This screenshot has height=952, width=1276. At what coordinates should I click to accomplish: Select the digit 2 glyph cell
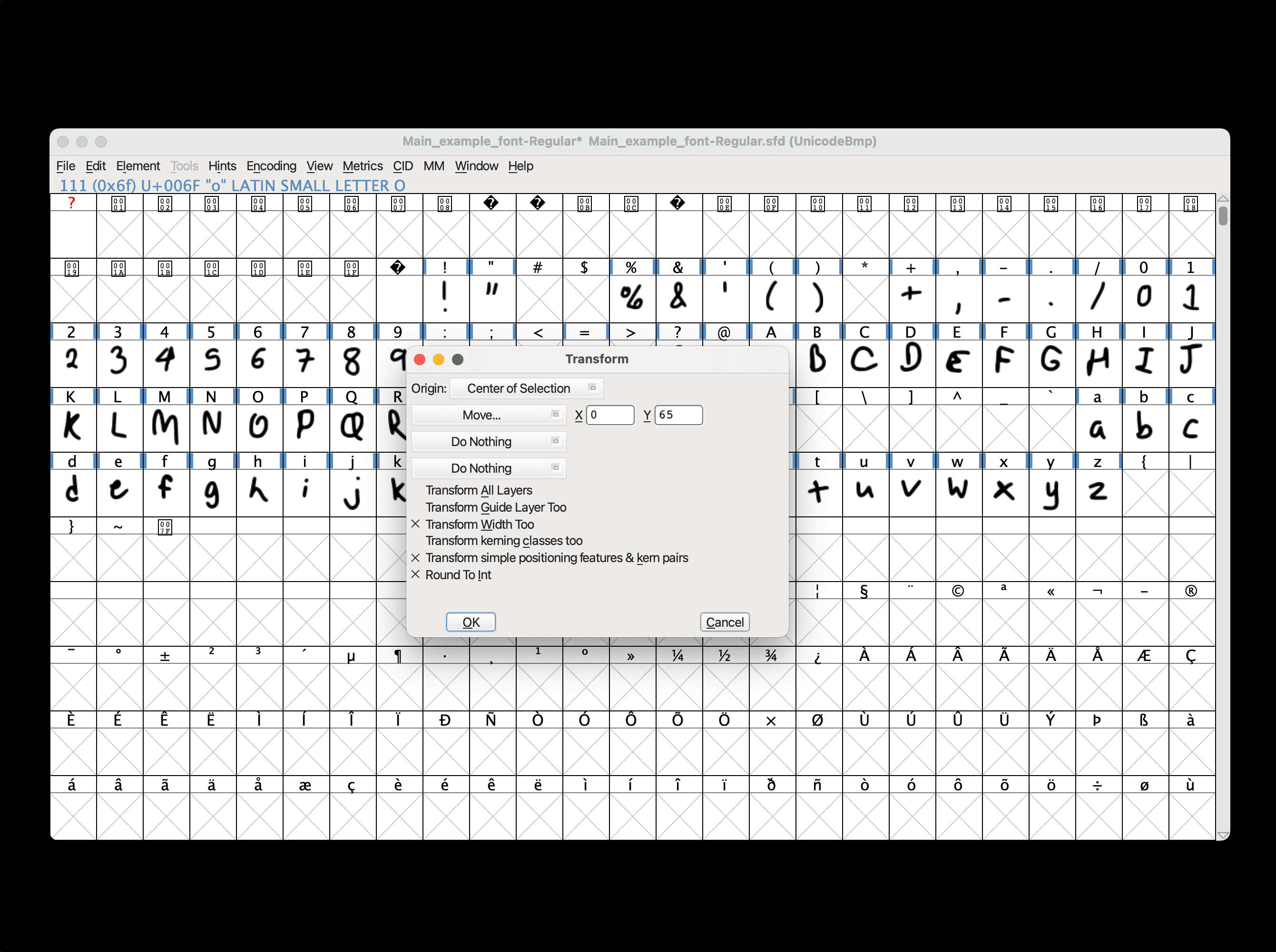(x=73, y=363)
